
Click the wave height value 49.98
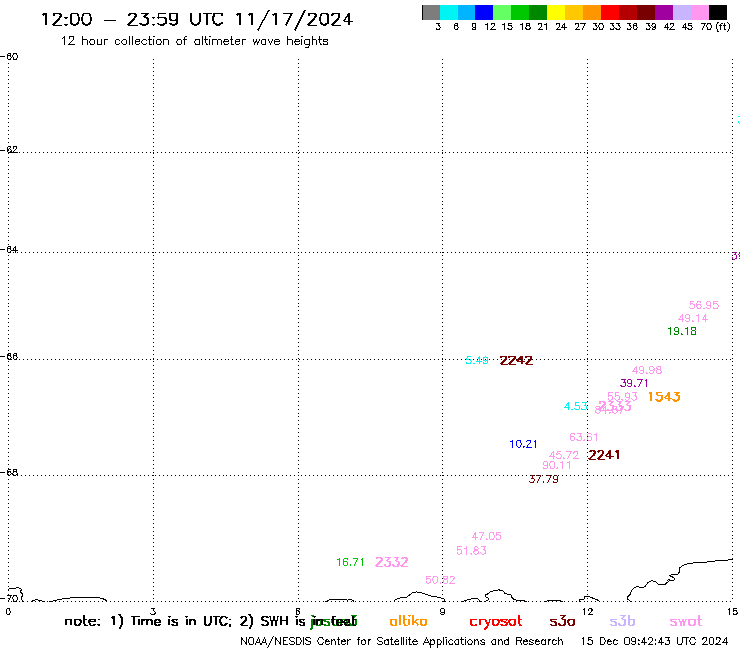pyautogui.click(x=647, y=371)
